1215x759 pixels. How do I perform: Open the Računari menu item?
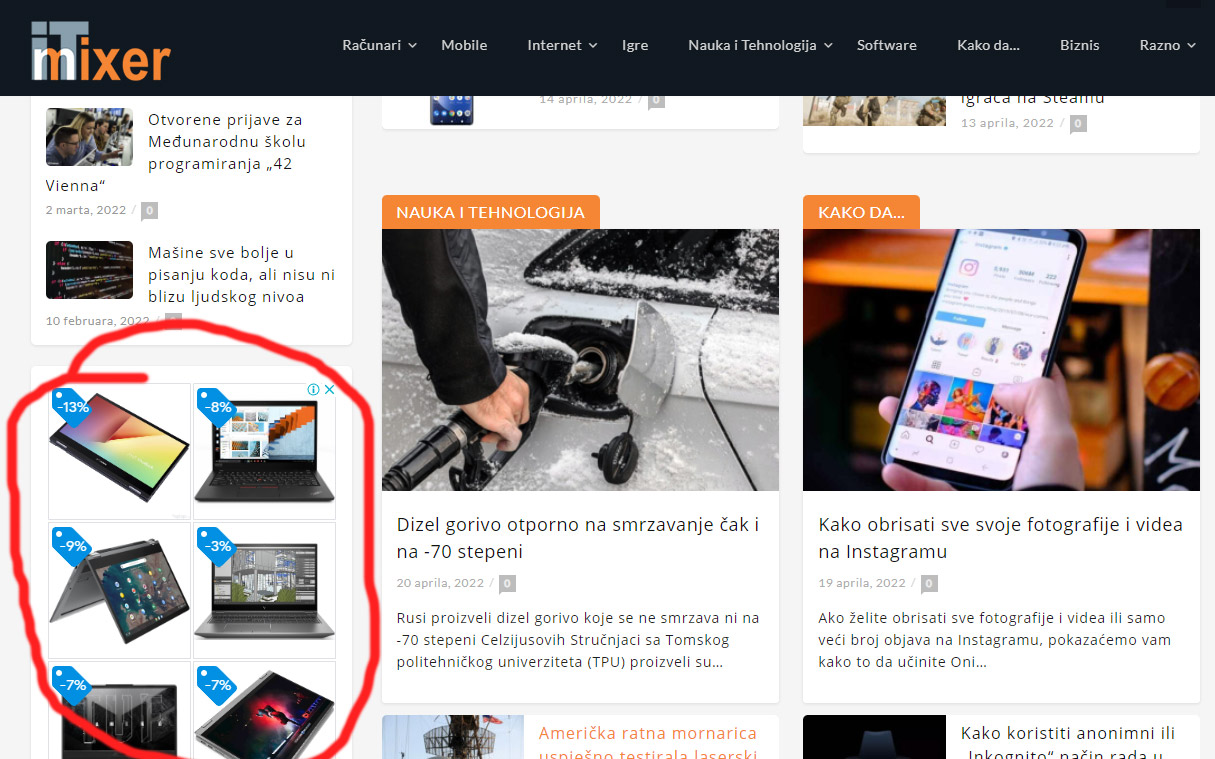(x=372, y=45)
